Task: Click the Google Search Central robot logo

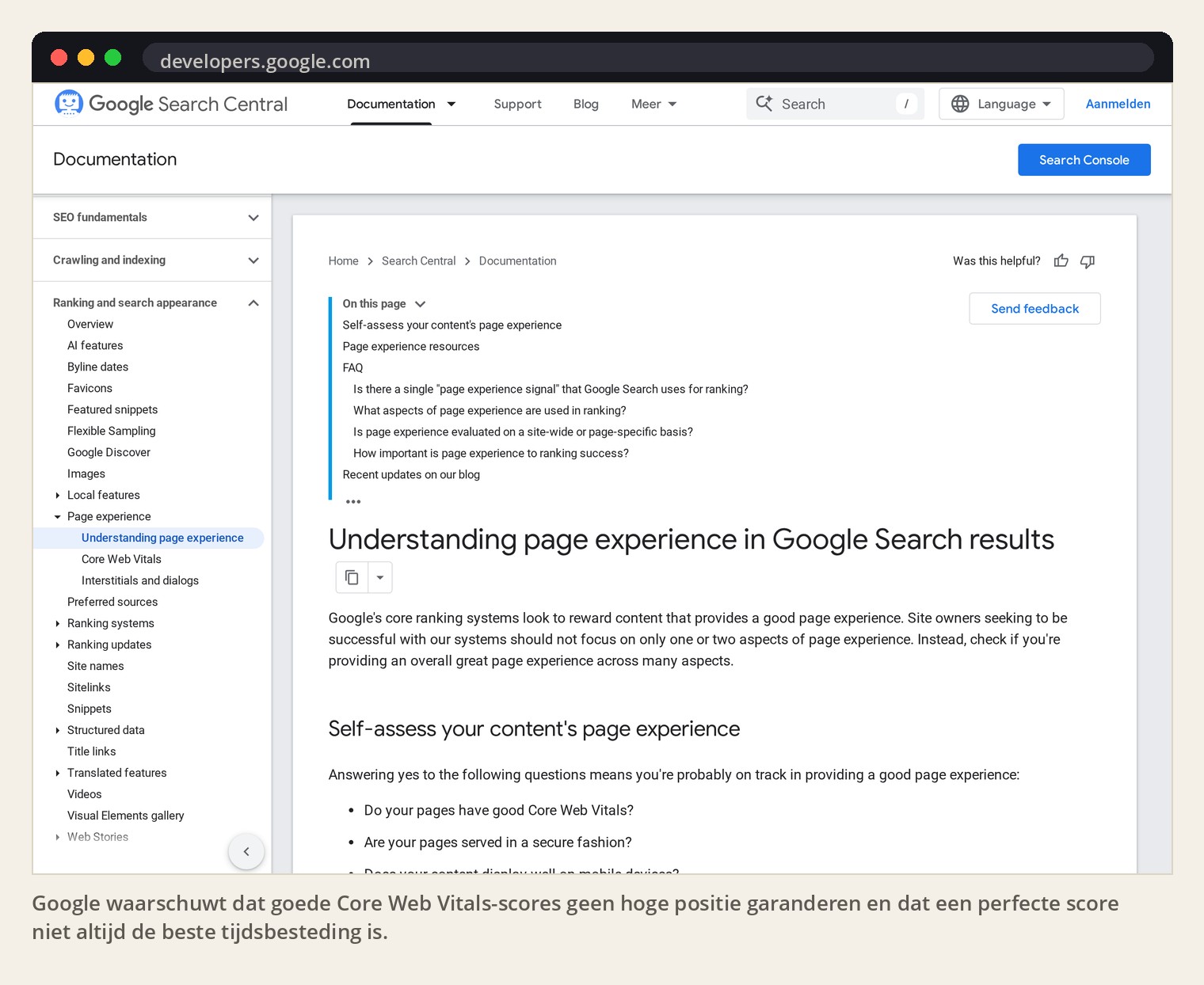Action: (x=69, y=103)
